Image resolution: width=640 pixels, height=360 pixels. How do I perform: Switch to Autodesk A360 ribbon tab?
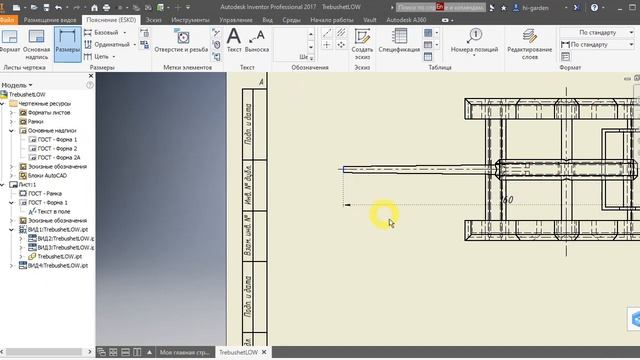406,20
